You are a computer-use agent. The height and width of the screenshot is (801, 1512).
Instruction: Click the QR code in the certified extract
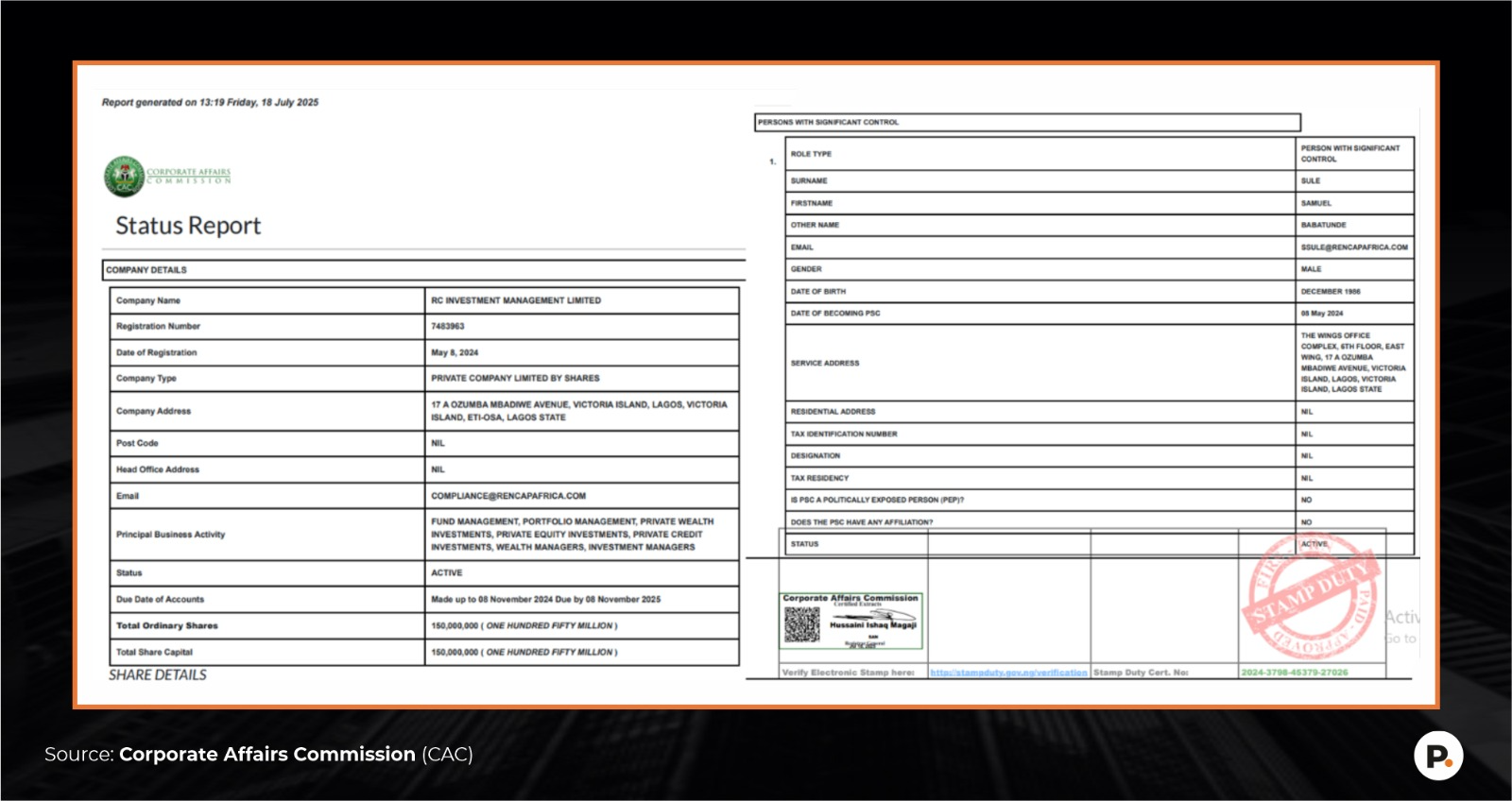click(x=801, y=624)
